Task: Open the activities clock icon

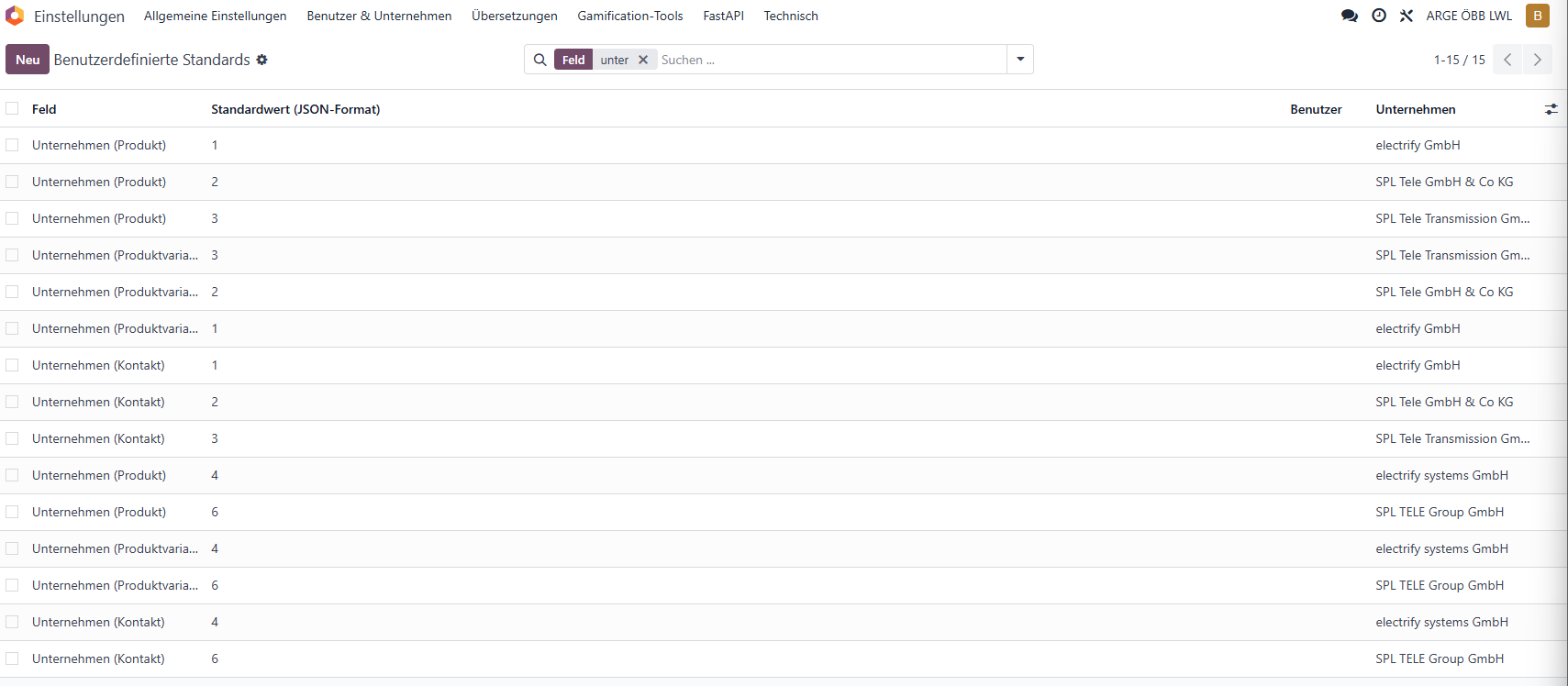Action: click(x=1379, y=16)
